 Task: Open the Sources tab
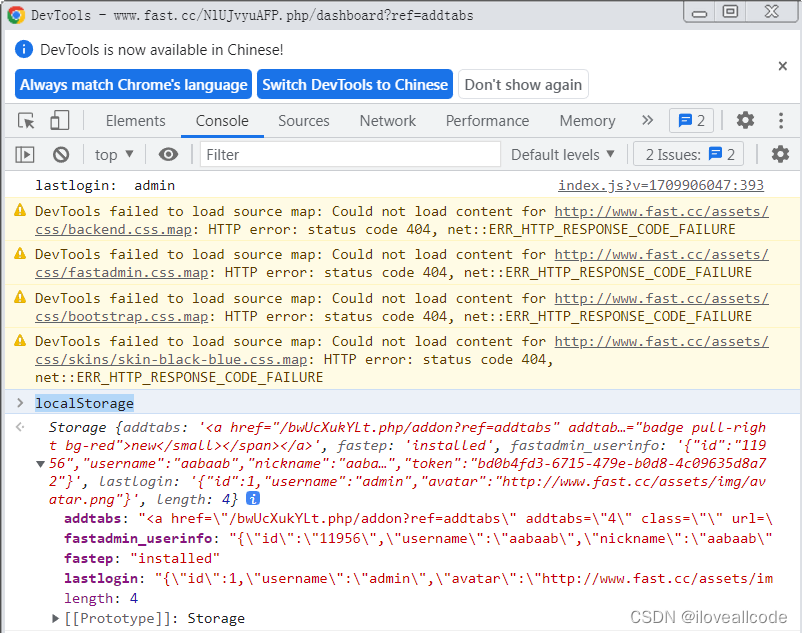[x=304, y=121]
